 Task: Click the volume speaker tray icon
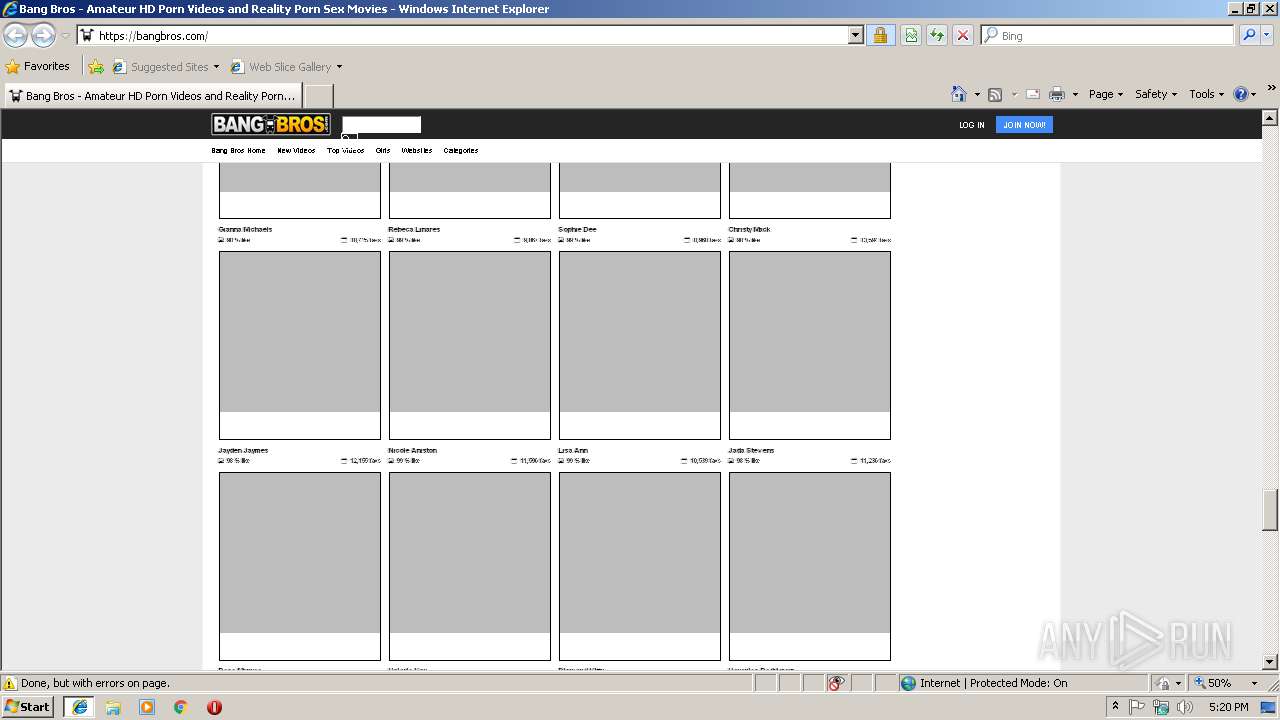pos(1184,706)
